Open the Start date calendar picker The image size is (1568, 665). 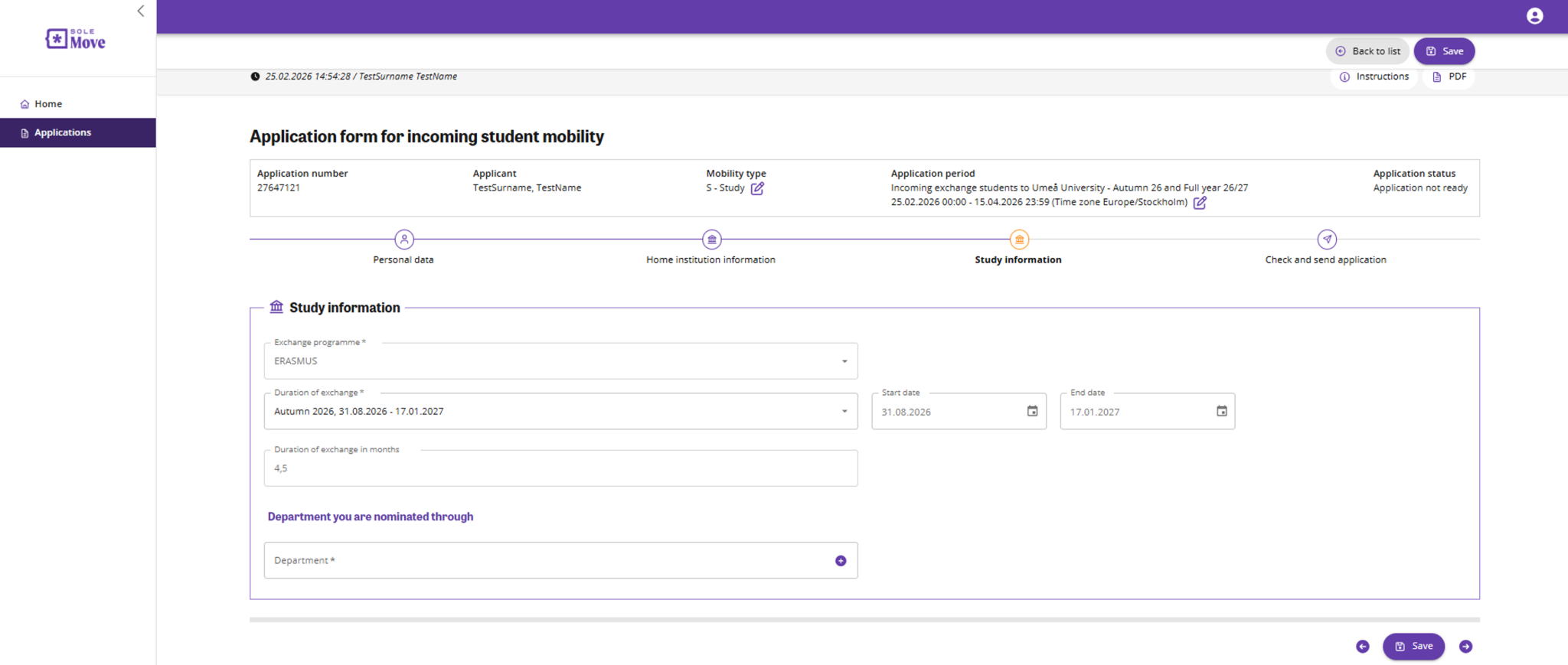click(x=1032, y=412)
